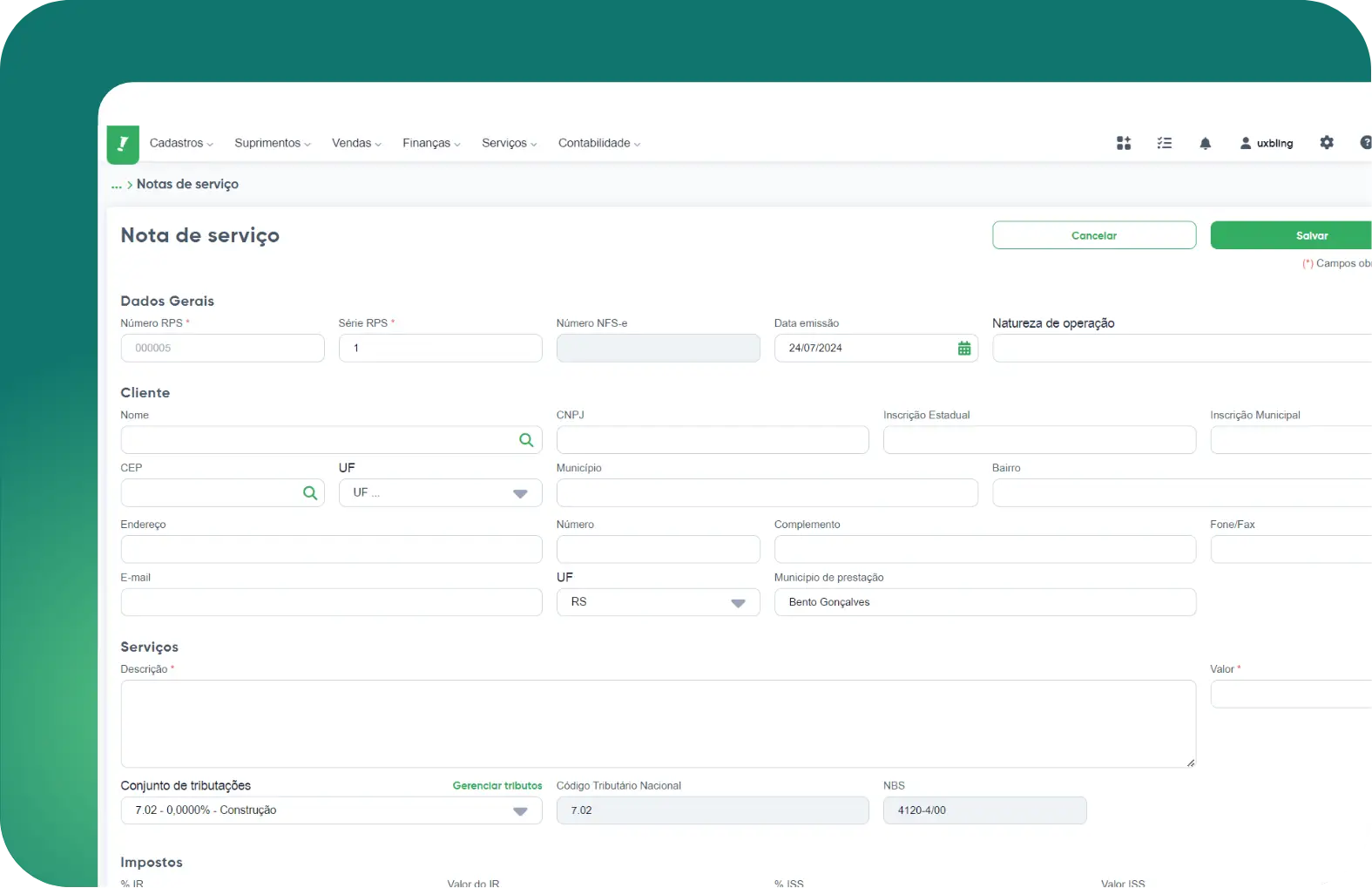
Task: Focus the Série RPS field
Action: [441, 349]
